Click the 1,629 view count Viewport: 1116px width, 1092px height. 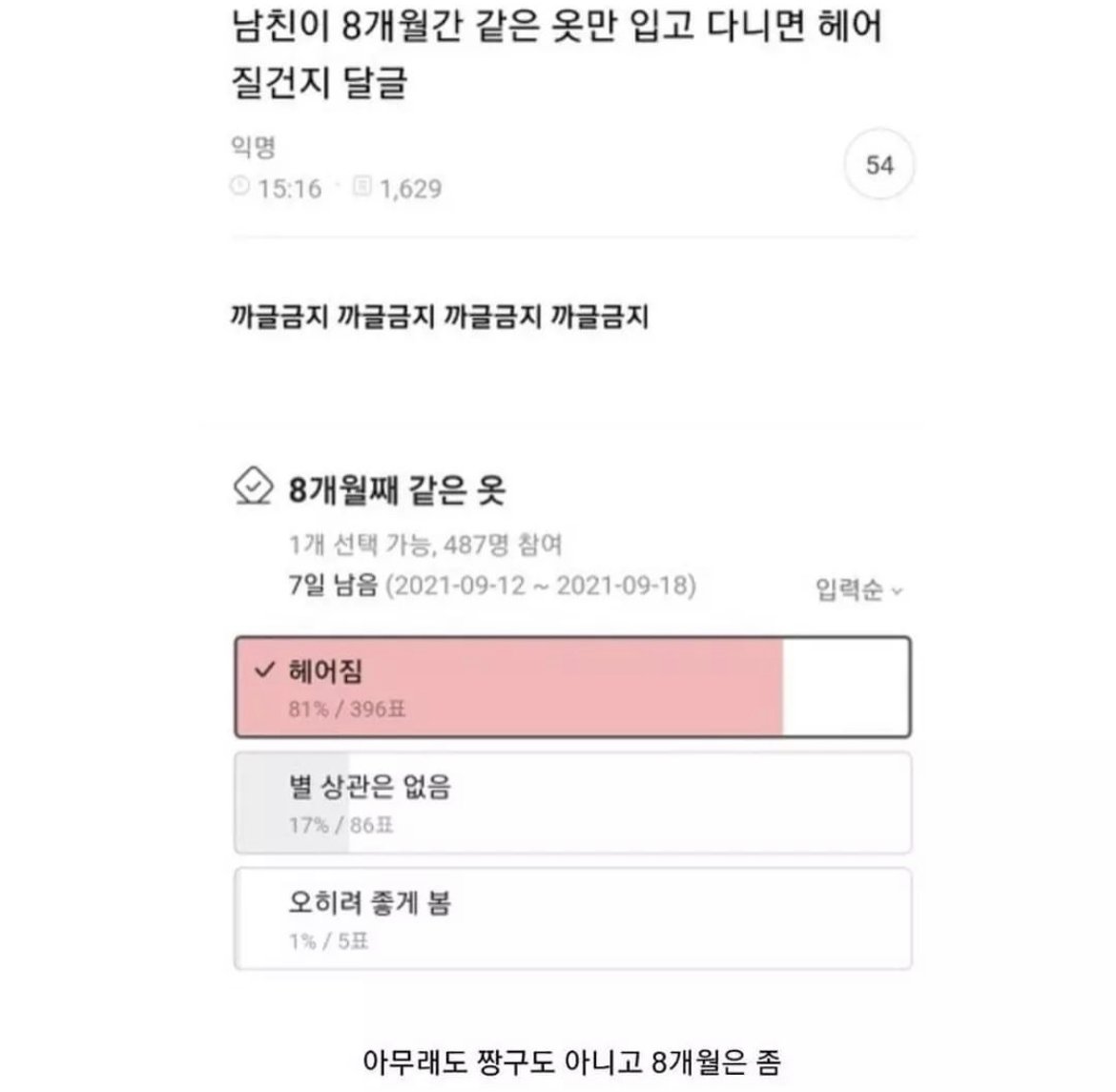[x=411, y=189]
